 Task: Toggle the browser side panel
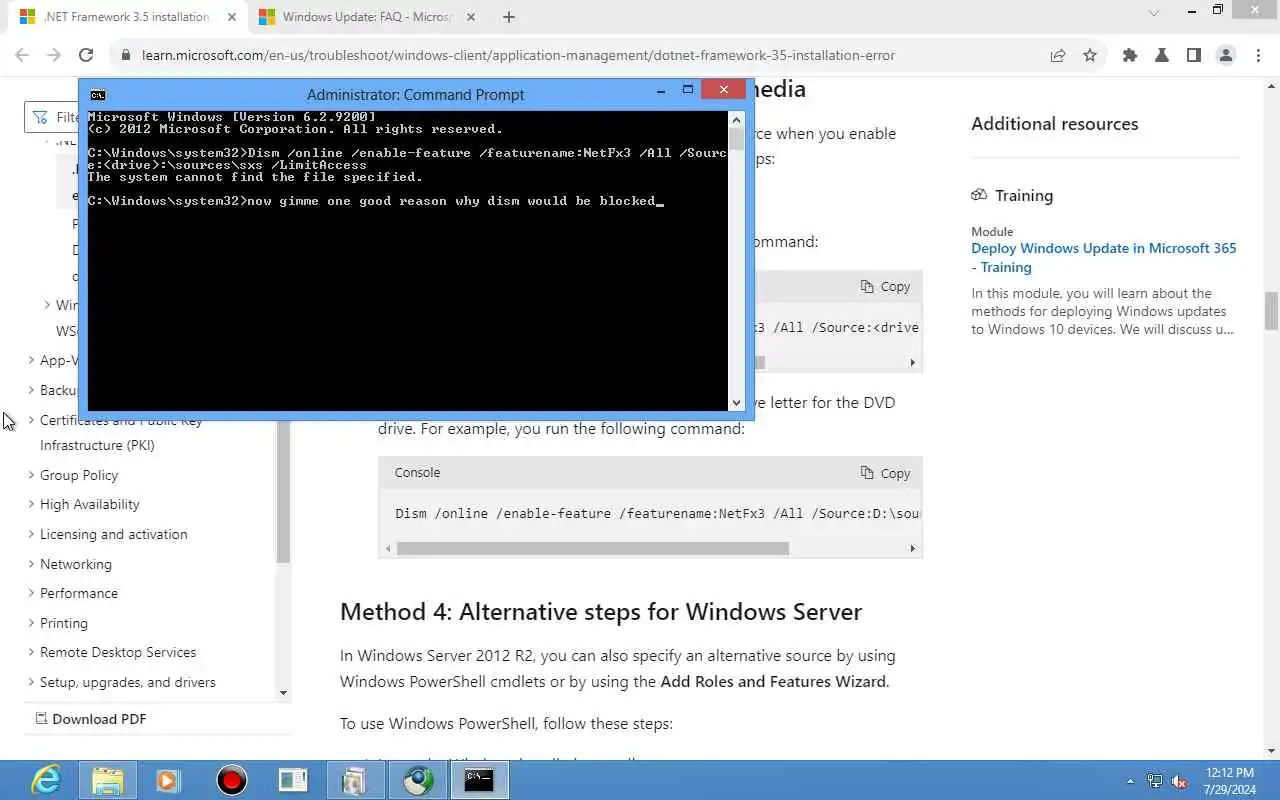tap(1194, 55)
